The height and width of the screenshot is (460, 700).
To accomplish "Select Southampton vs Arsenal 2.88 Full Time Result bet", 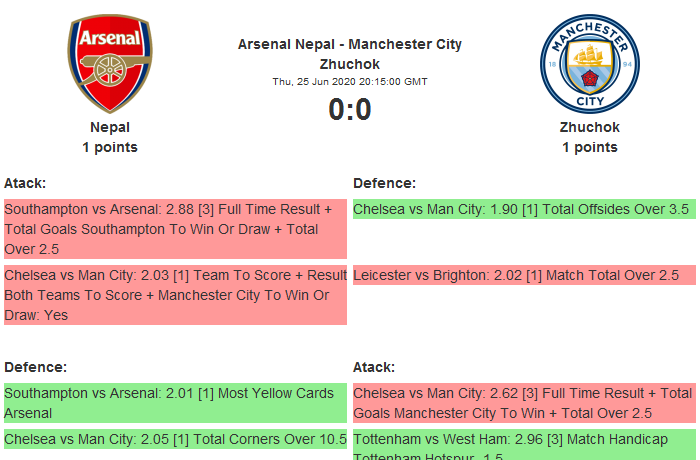I will coord(175,229).
